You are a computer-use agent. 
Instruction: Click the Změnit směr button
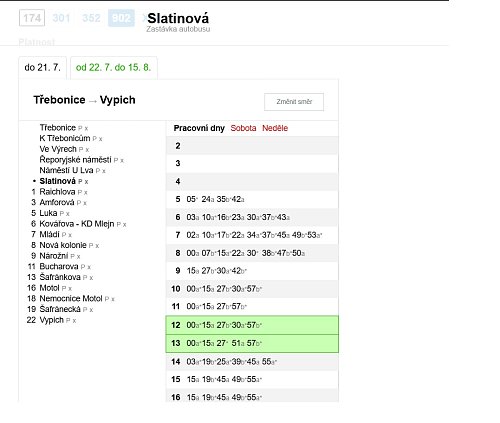294,102
